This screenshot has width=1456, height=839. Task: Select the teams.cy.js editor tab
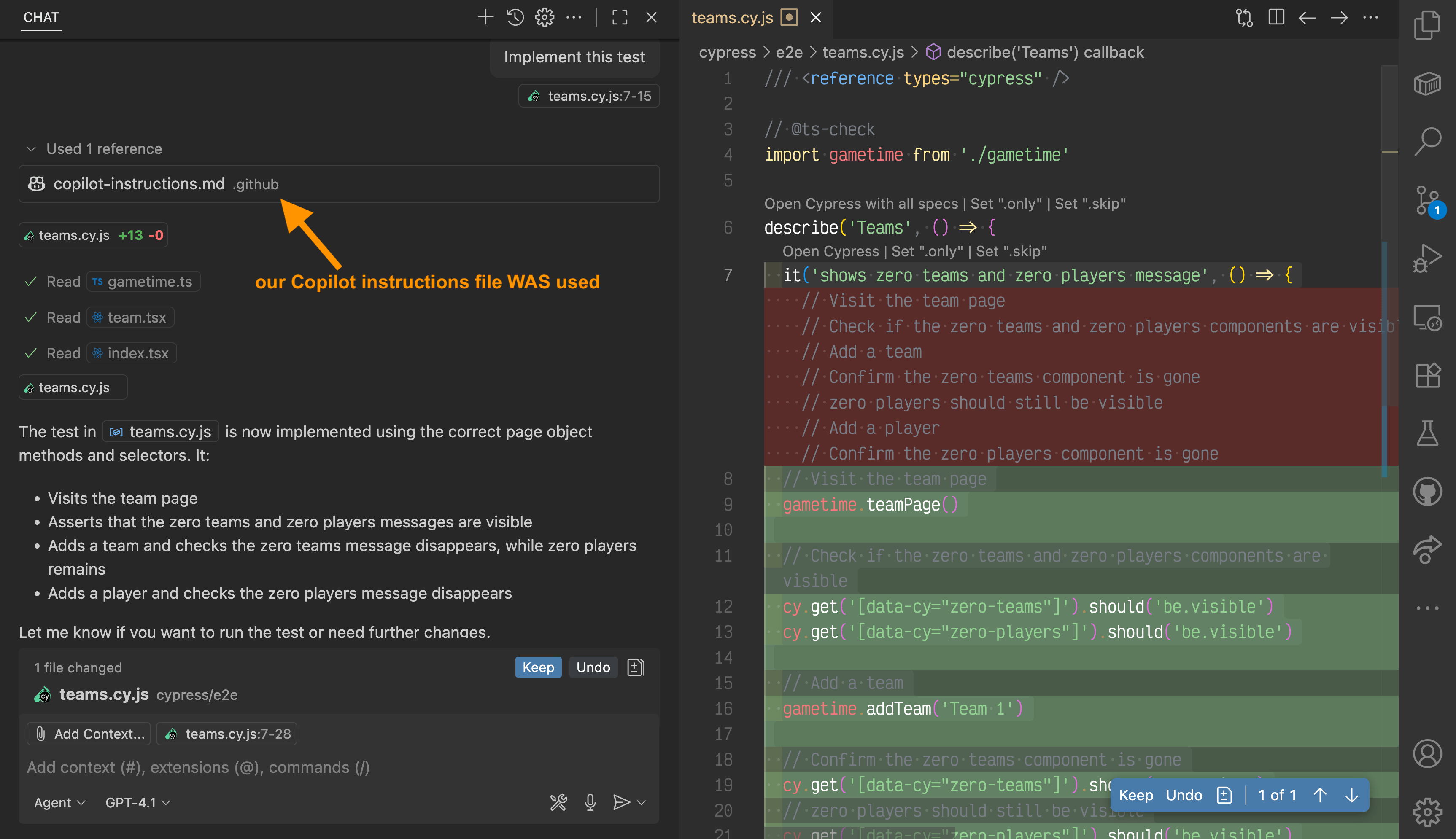pyautogui.click(x=731, y=18)
